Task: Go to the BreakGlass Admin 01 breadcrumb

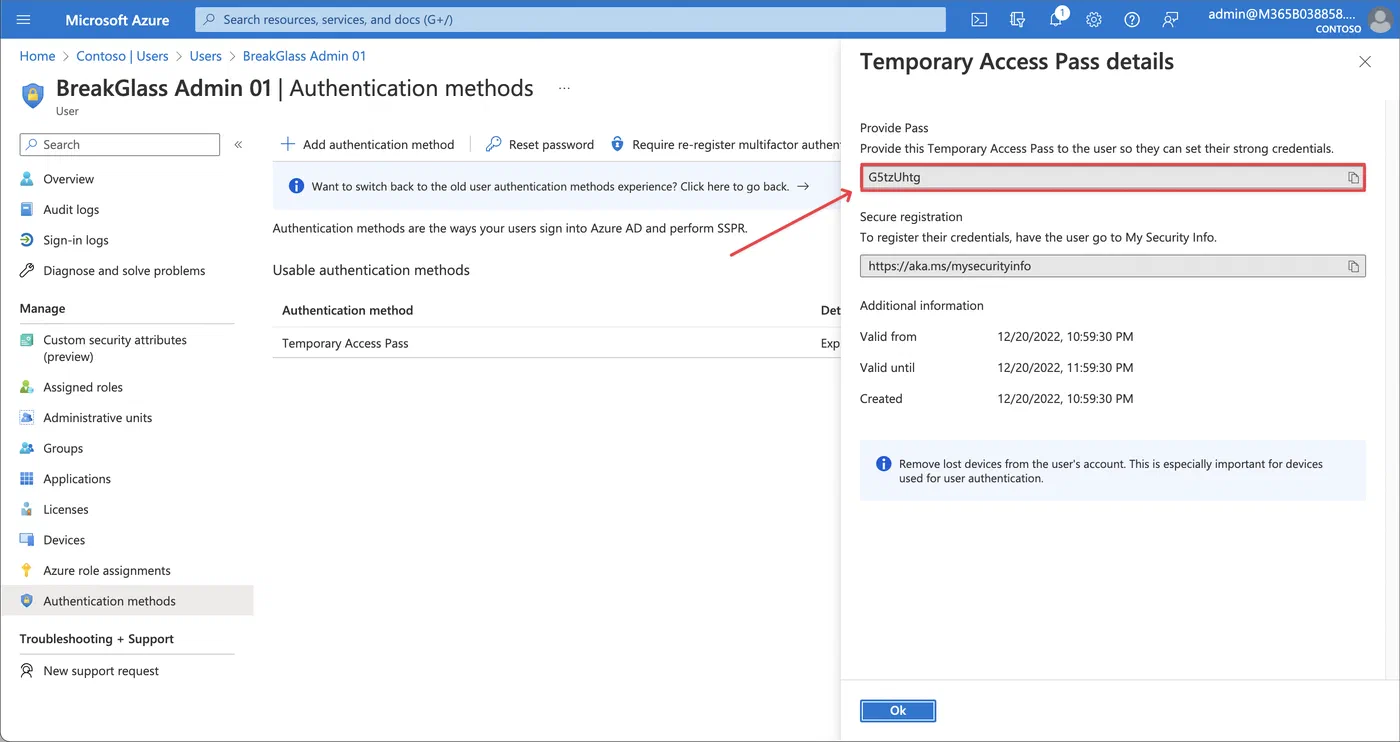Action: point(305,56)
